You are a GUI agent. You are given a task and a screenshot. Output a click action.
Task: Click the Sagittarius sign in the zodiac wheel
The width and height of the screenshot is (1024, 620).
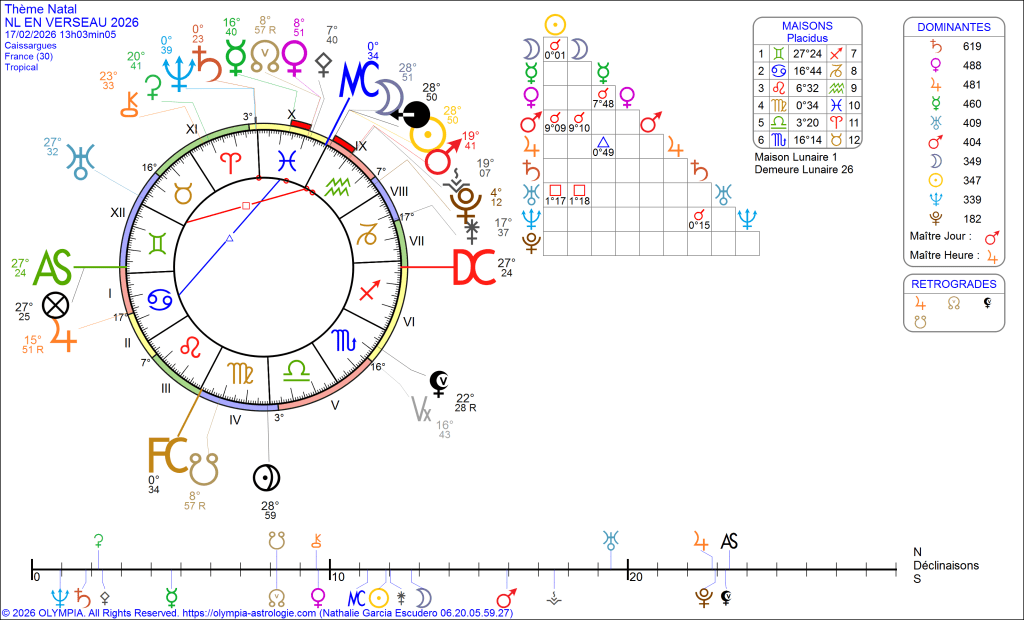tap(368, 291)
